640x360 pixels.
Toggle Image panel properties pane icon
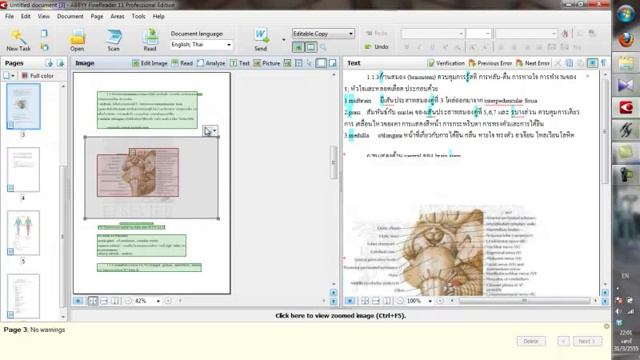tap(333, 63)
